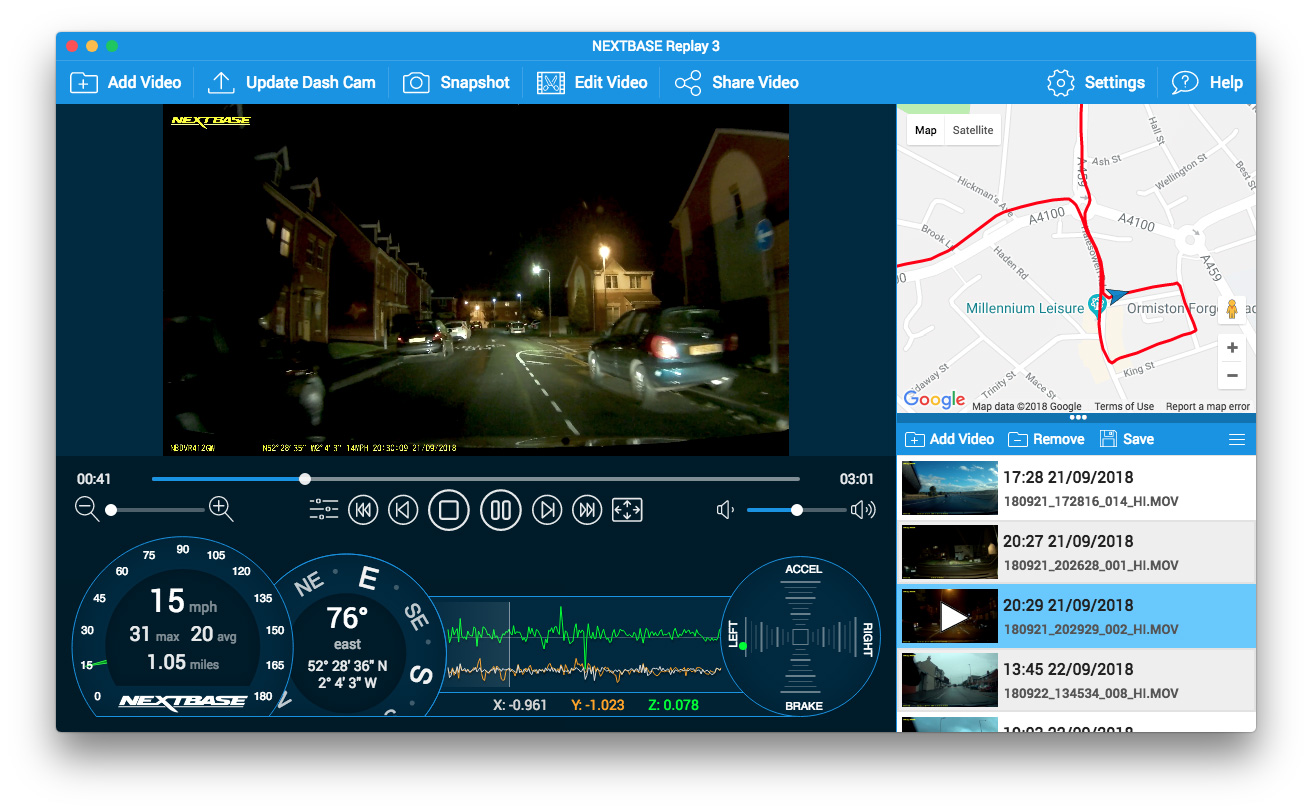1312x812 pixels.
Task: Adjust the volume slider handle
Action: coord(797,510)
